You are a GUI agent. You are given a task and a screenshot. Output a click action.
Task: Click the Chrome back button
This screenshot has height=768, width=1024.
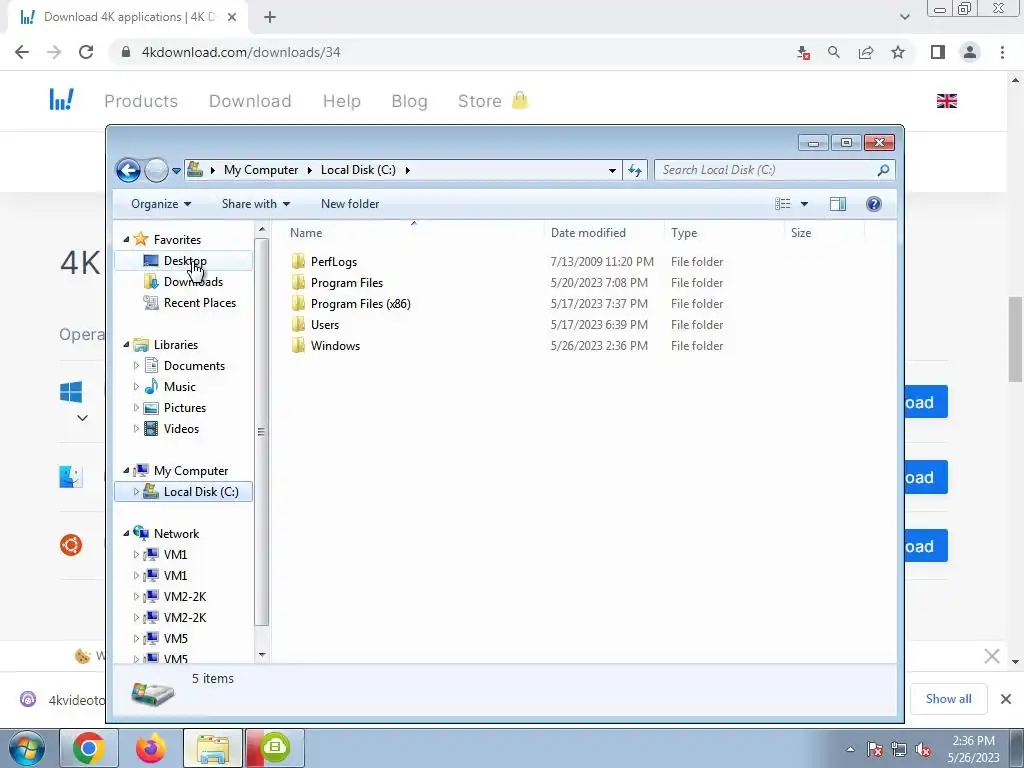(22, 52)
